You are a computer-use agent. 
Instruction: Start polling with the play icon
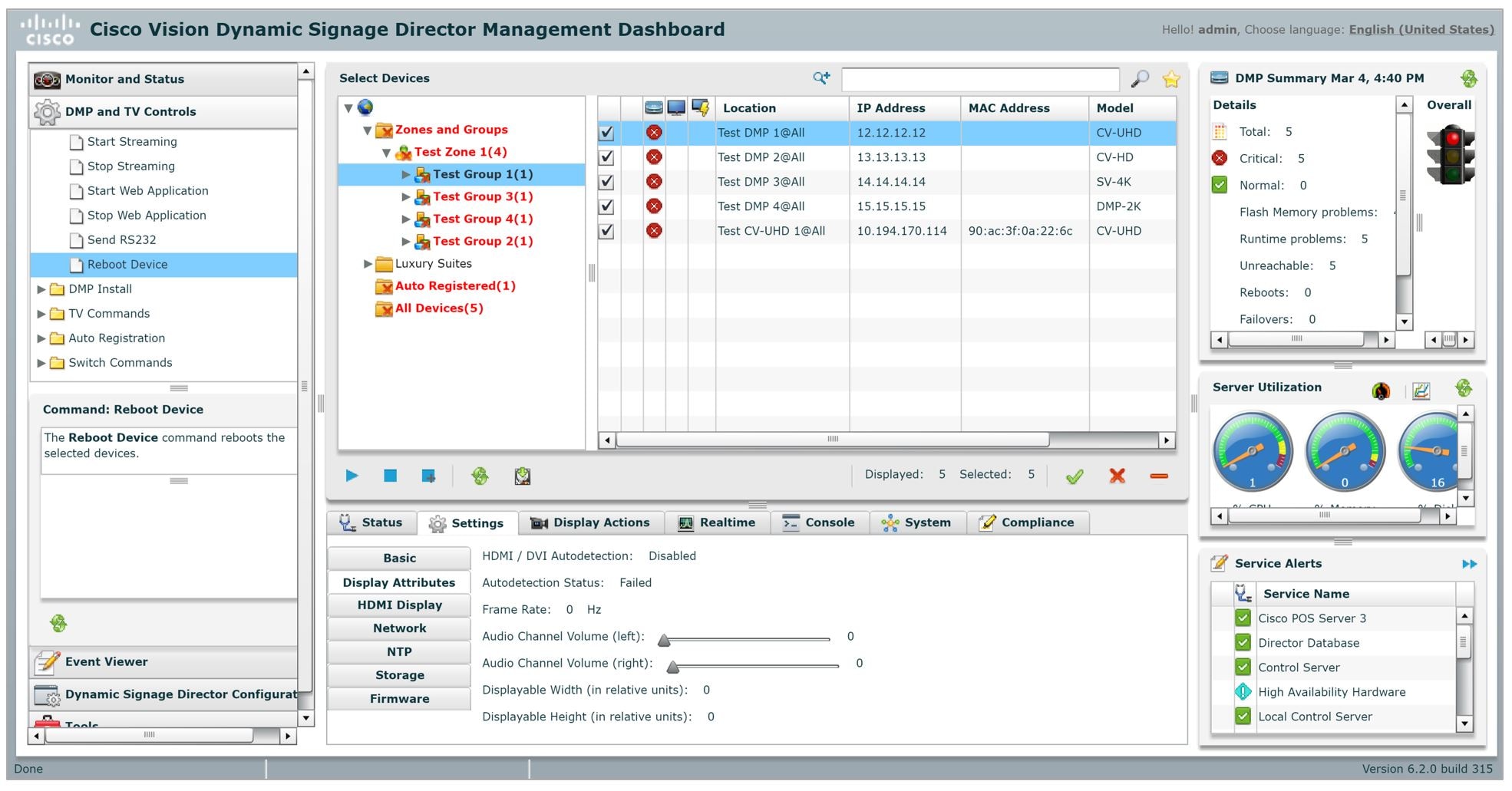pyautogui.click(x=352, y=476)
